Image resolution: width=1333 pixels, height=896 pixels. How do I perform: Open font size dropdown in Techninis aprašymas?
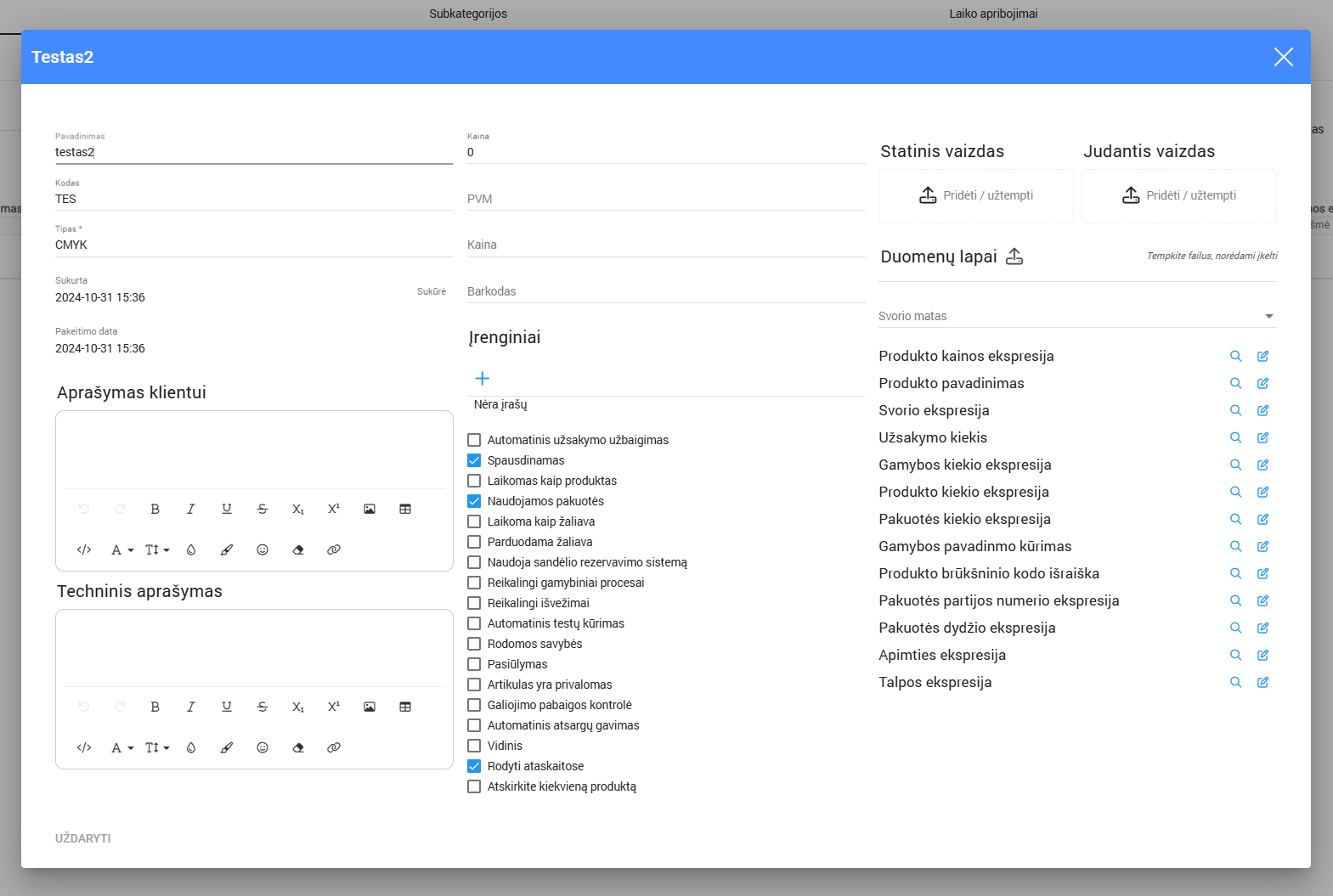[157, 747]
